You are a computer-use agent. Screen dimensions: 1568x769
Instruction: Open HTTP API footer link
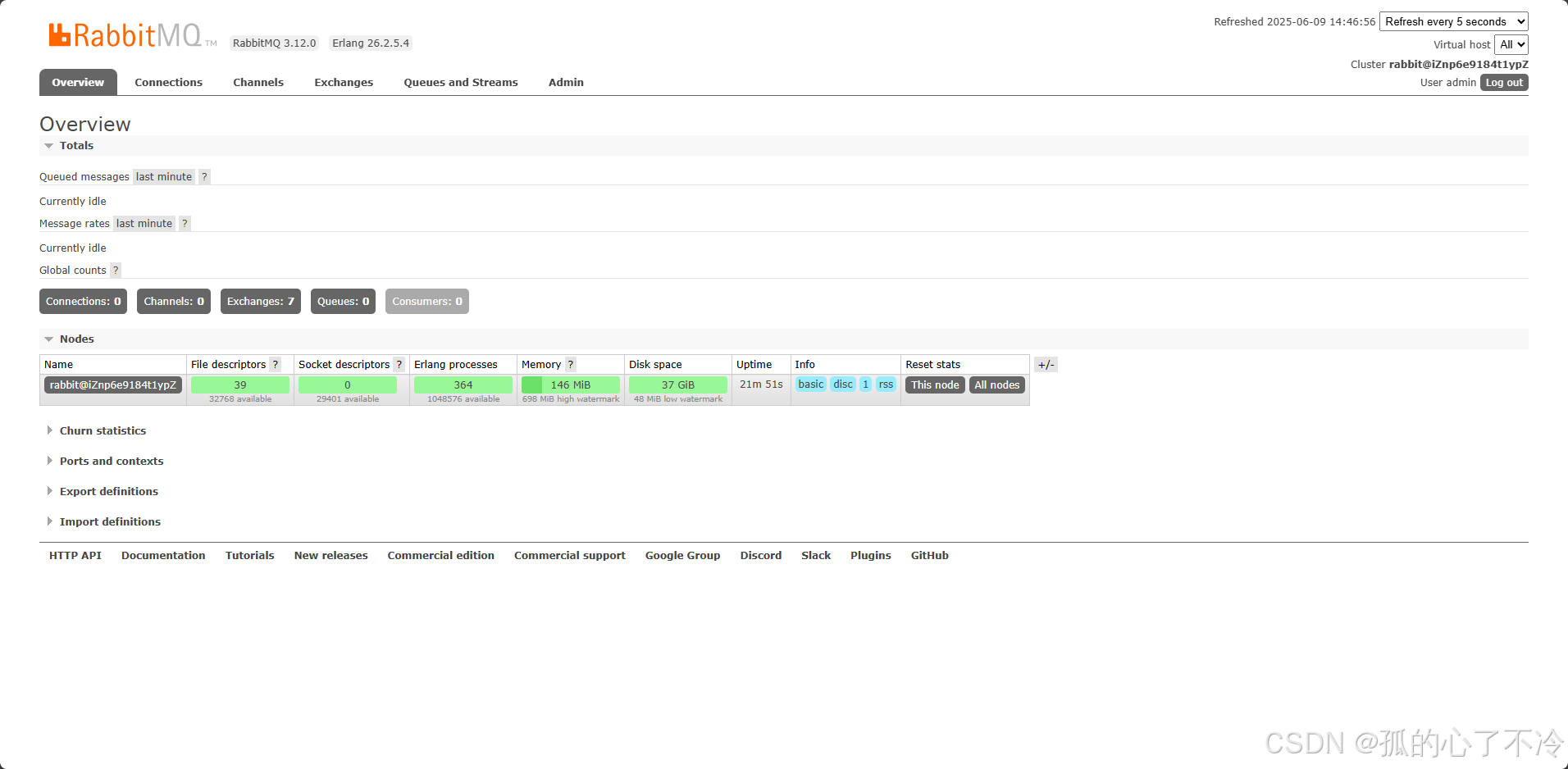pos(75,555)
